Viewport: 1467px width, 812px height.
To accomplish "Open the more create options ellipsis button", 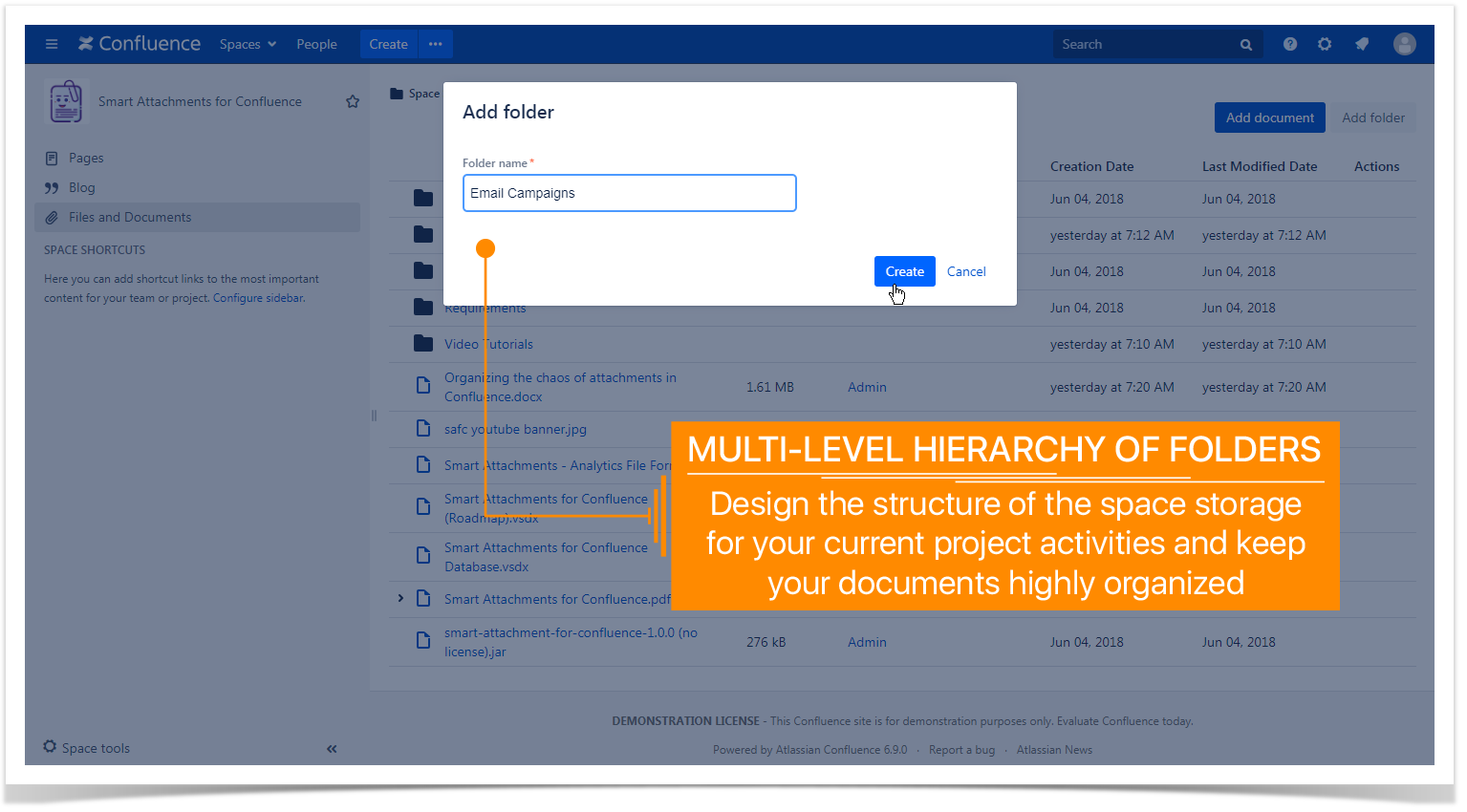I will 436,44.
